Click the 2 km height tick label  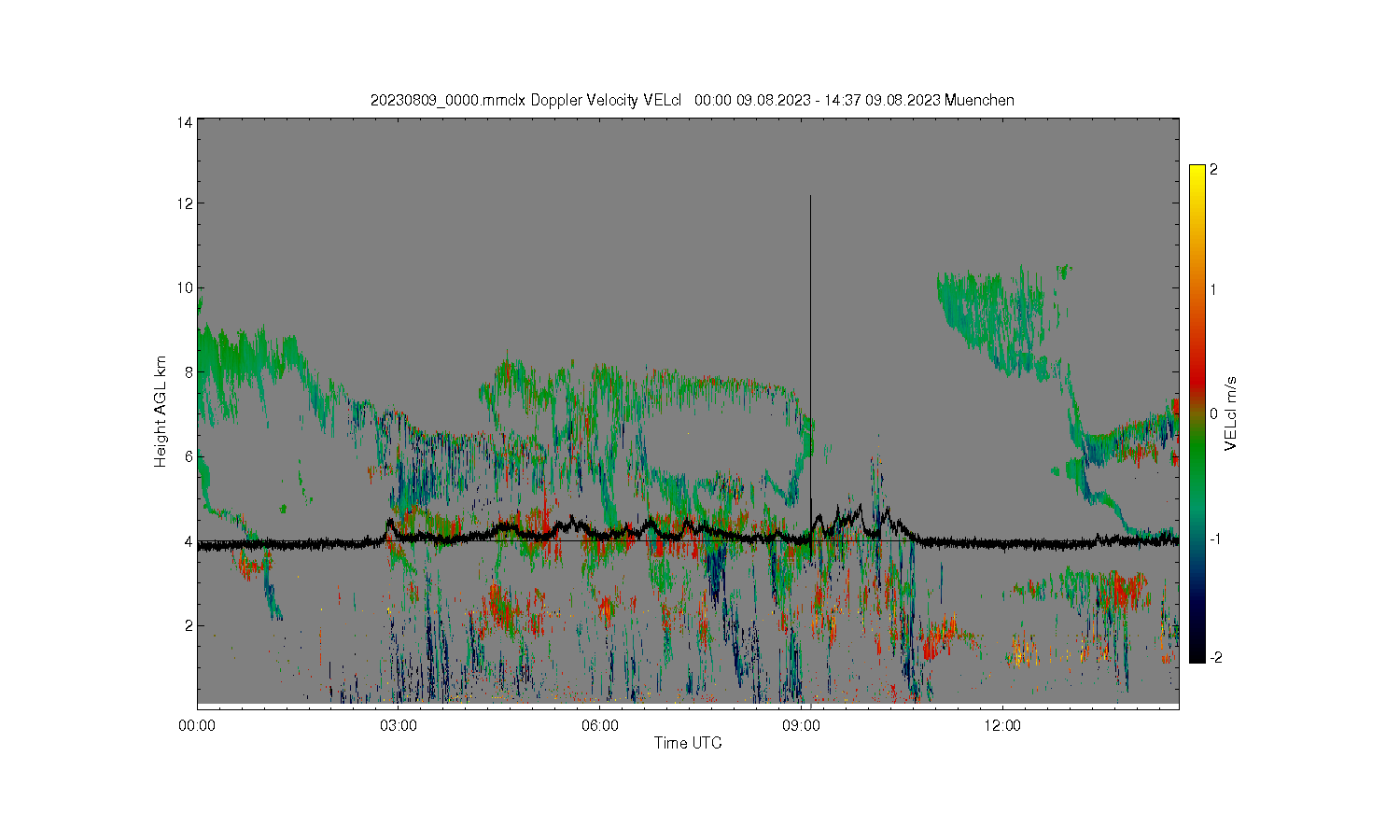189,625
